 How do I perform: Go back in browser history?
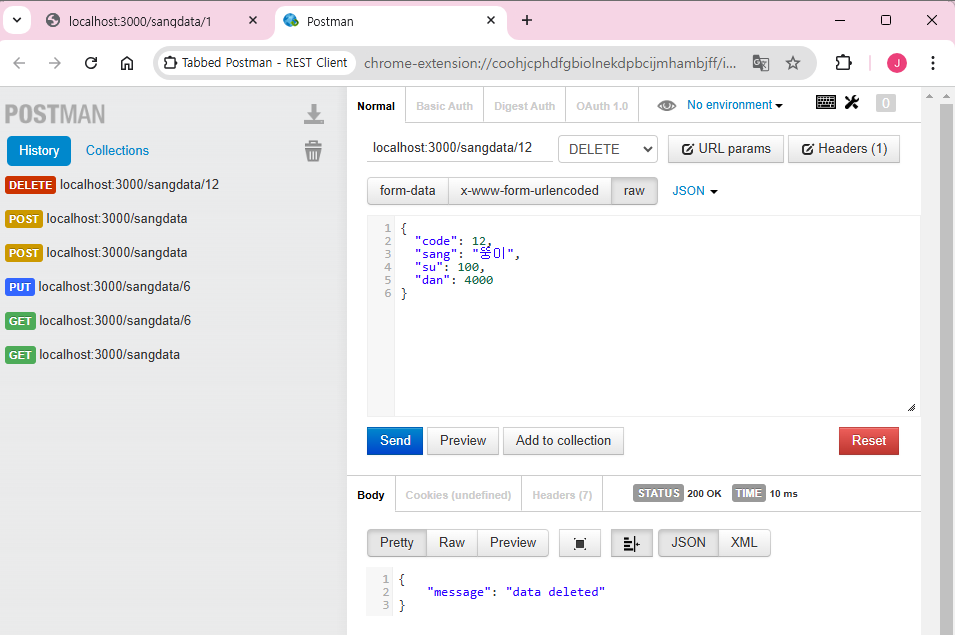(x=19, y=63)
